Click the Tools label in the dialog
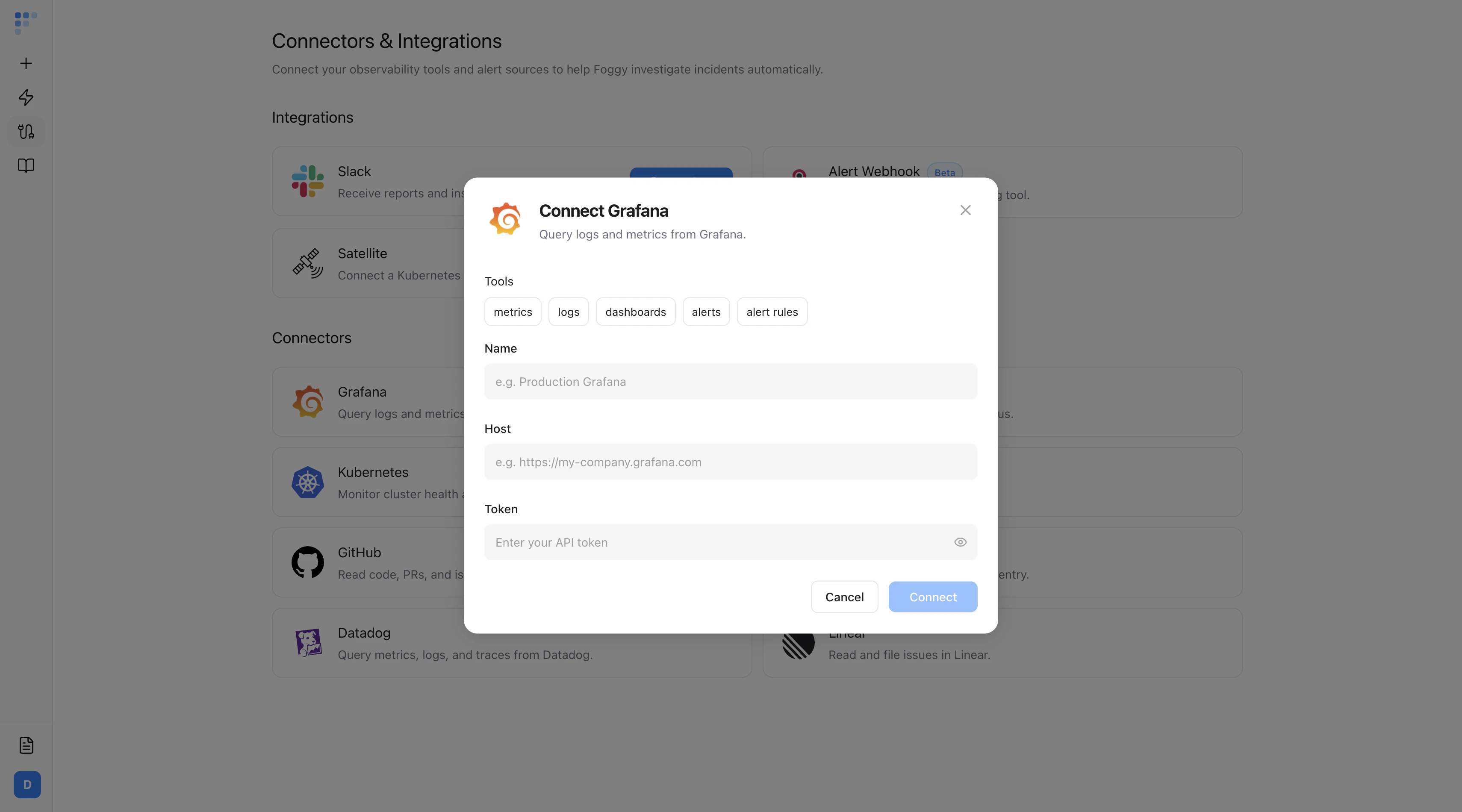The image size is (1462, 812). (x=498, y=282)
